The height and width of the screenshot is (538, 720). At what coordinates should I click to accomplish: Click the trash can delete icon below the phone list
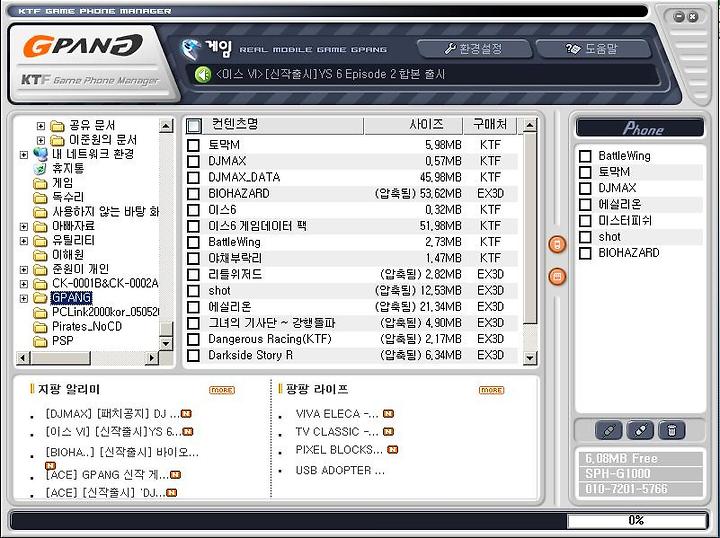click(671, 431)
